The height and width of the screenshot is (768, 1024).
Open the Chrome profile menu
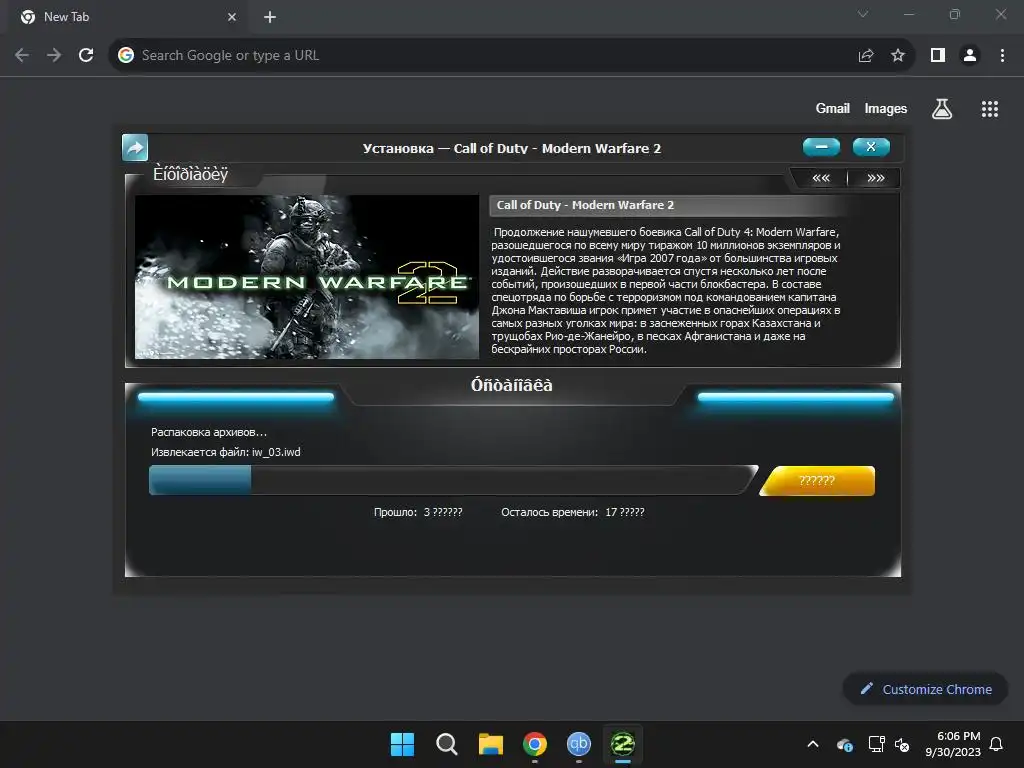click(x=970, y=56)
